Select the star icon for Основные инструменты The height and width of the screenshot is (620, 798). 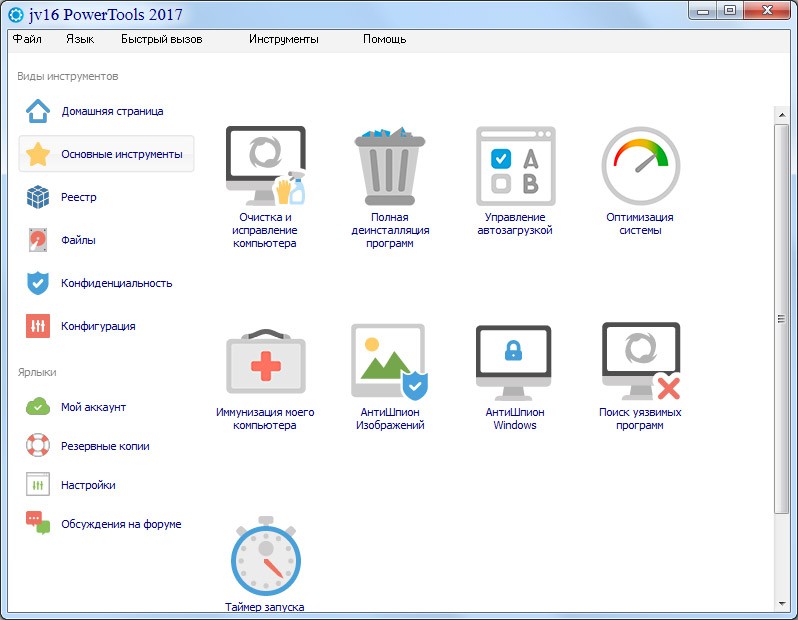(x=38, y=154)
